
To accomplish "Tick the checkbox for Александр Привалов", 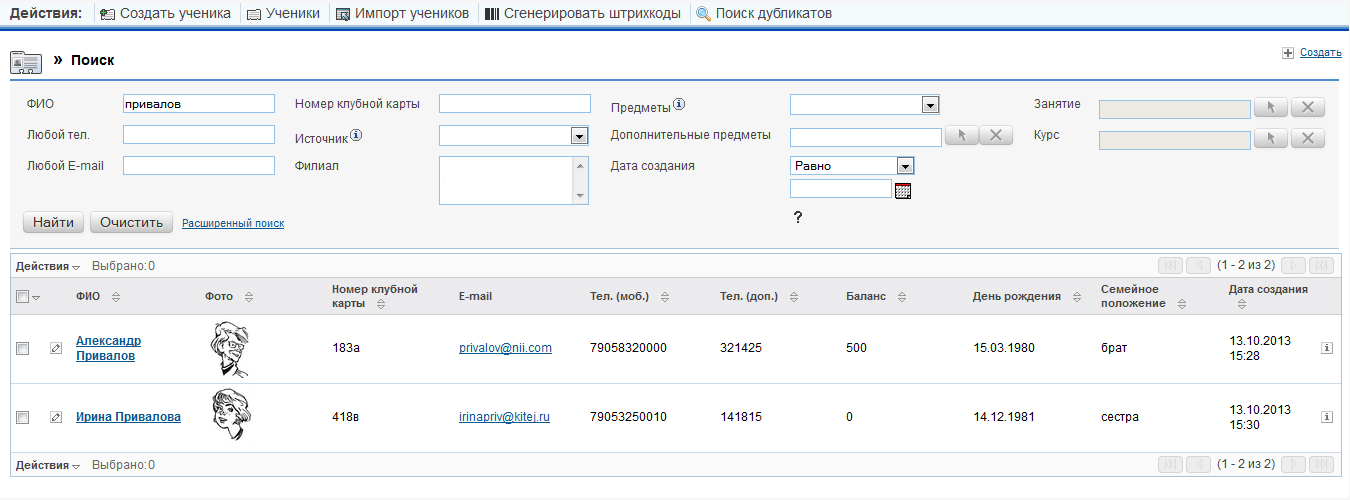I will [22, 348].
